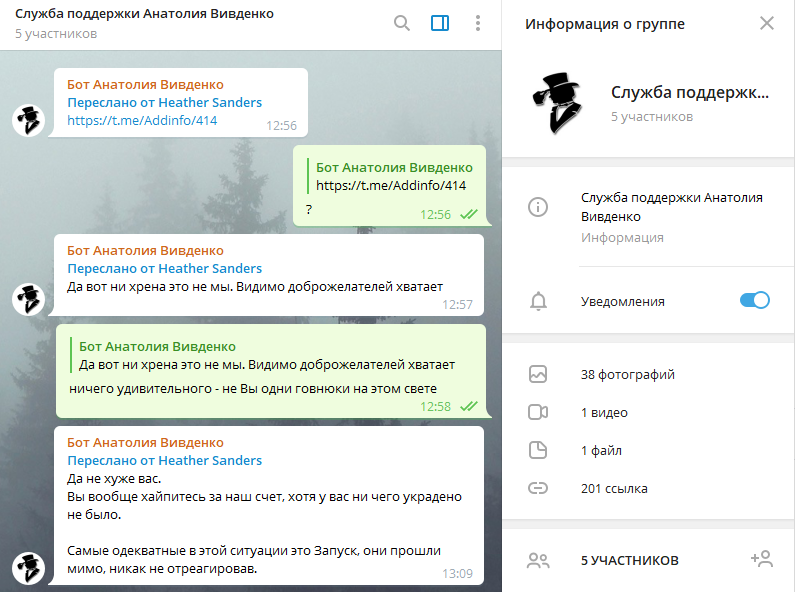The image size is (795, 592).
Task: Click sender name Бот Анатолия Вивденко in 12:57 message
Action: (x=146, y=250)
